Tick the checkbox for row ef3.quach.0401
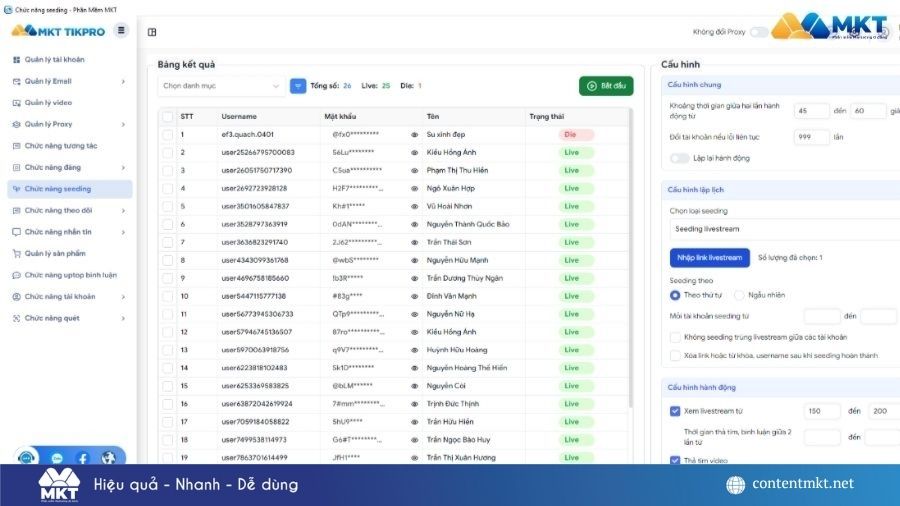Screen dimensions: 900x506 pos(168,135)
